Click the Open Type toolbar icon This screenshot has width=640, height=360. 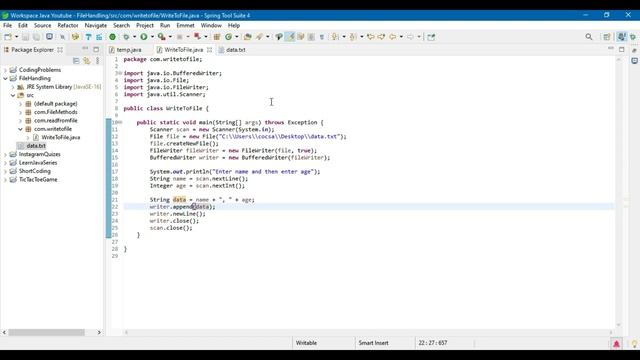coord(247,37)
